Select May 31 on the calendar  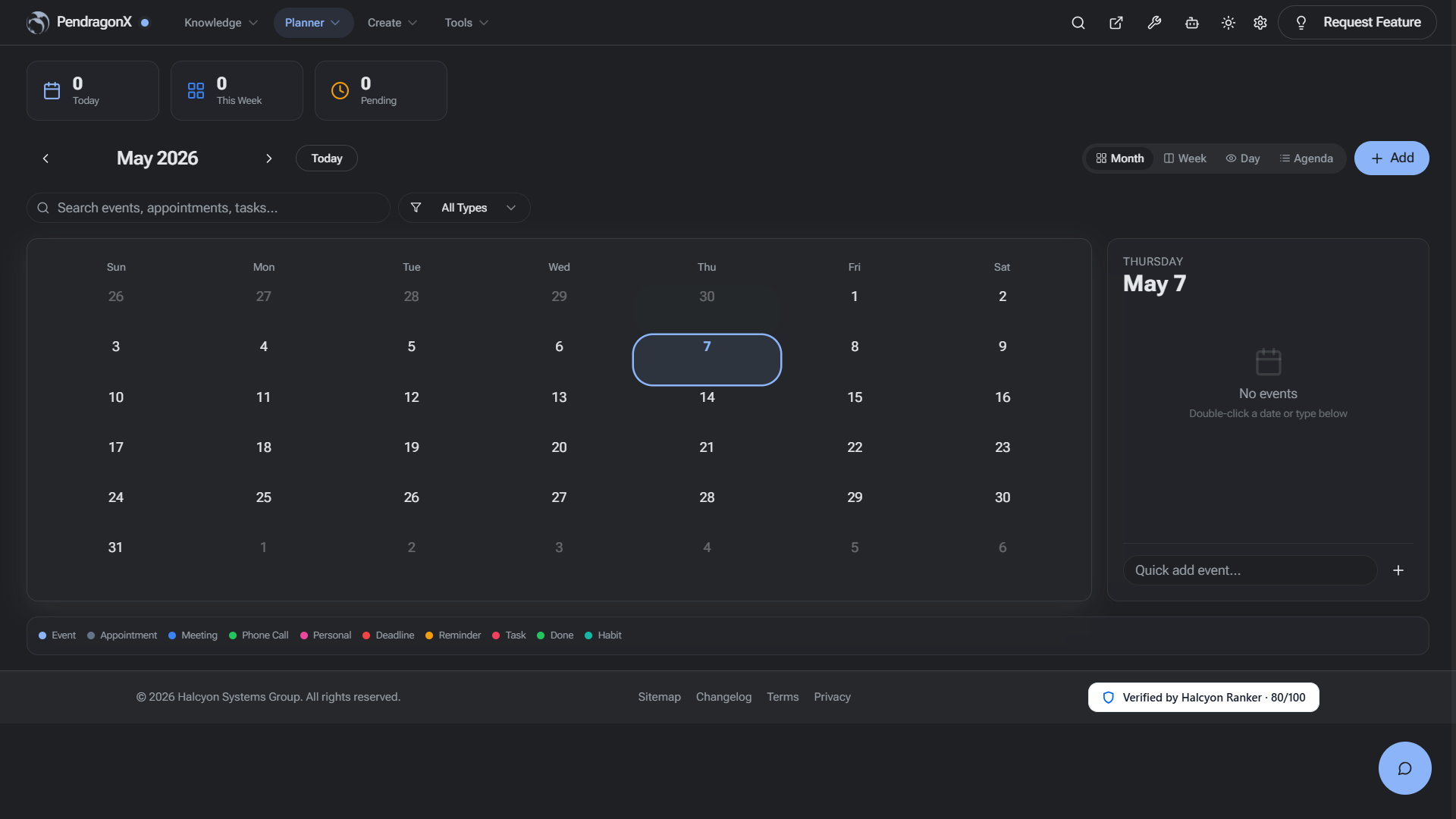(x=115, y=560)
